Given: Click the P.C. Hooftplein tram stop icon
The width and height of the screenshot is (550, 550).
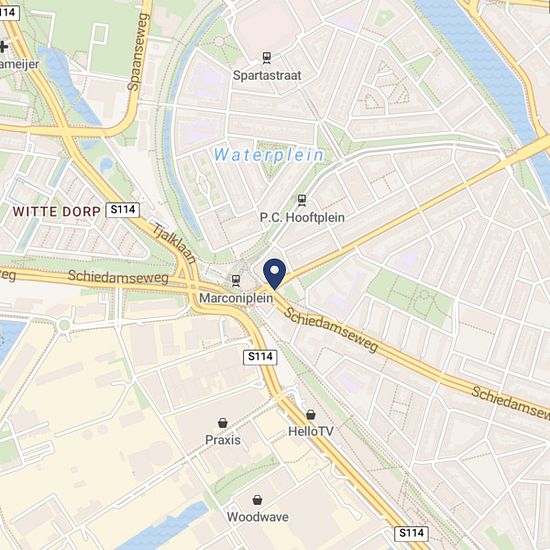Looking at the screenshot, I should pos(302,200).
